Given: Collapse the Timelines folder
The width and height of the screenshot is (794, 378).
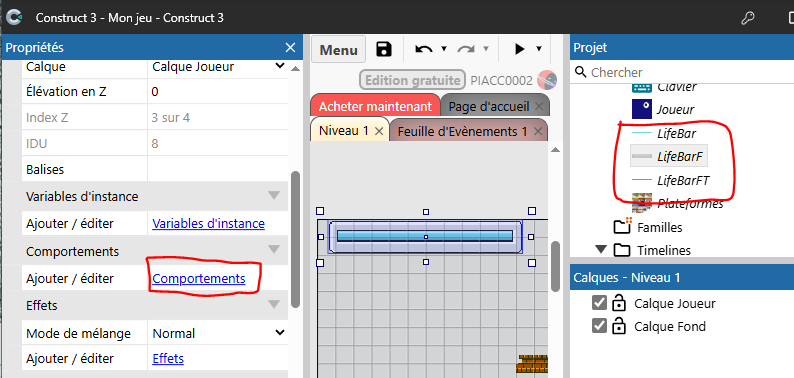Looking at the screenshot, I should pyautogui.click(x=601, y=250).
